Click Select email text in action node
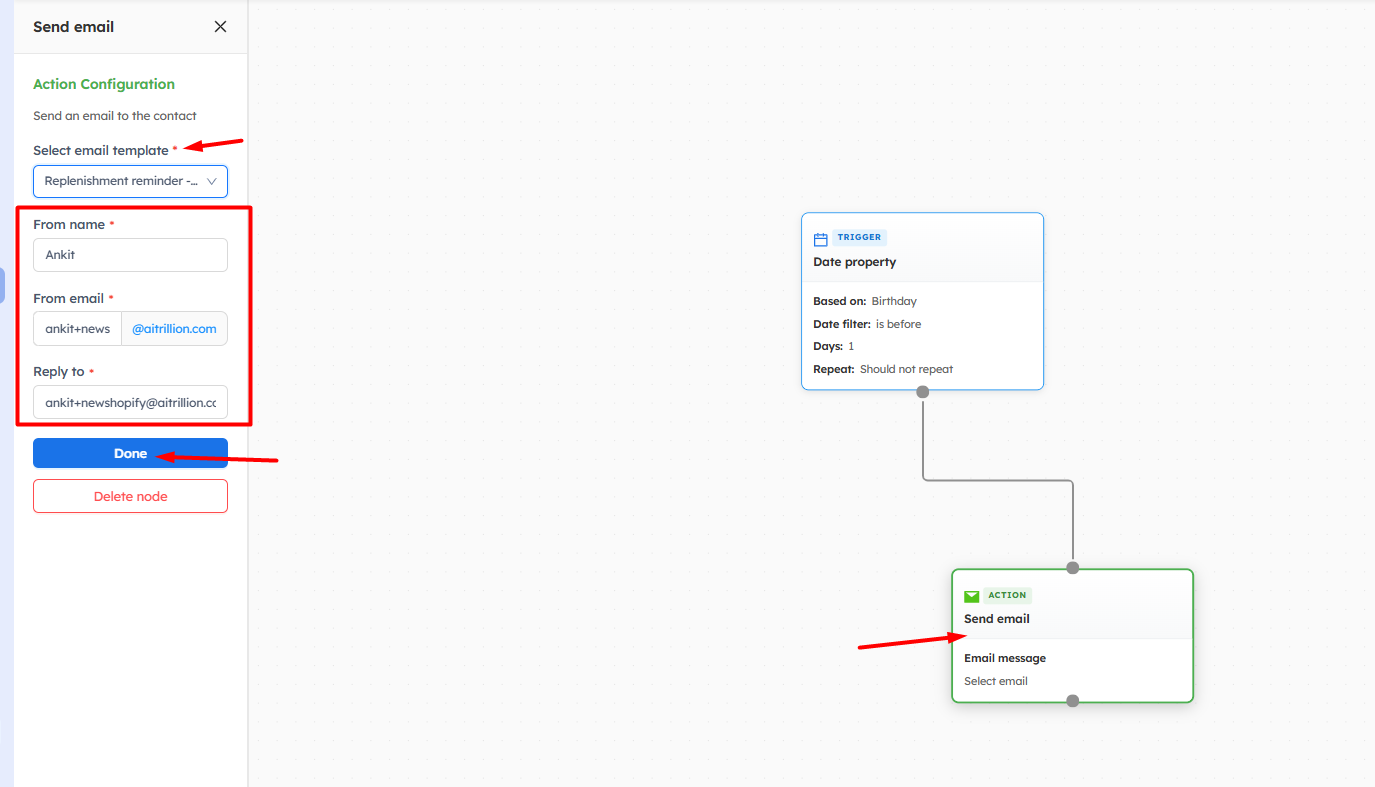This screenshot has height=787, width=1375. tap(996, 681)
